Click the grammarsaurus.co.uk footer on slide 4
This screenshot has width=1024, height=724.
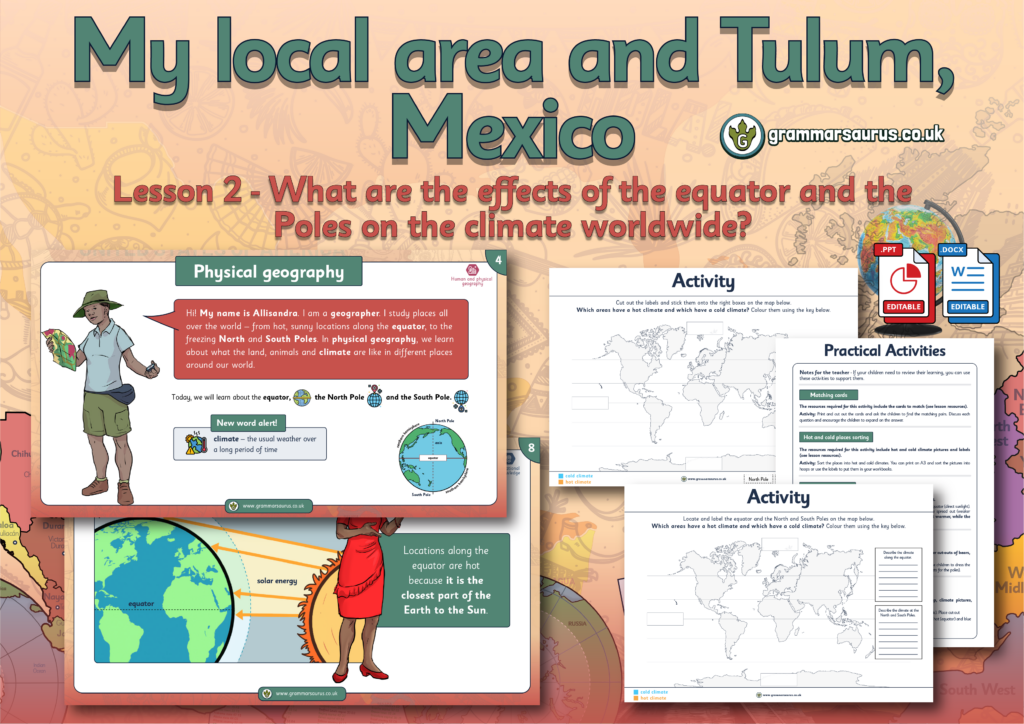point(270,506)
